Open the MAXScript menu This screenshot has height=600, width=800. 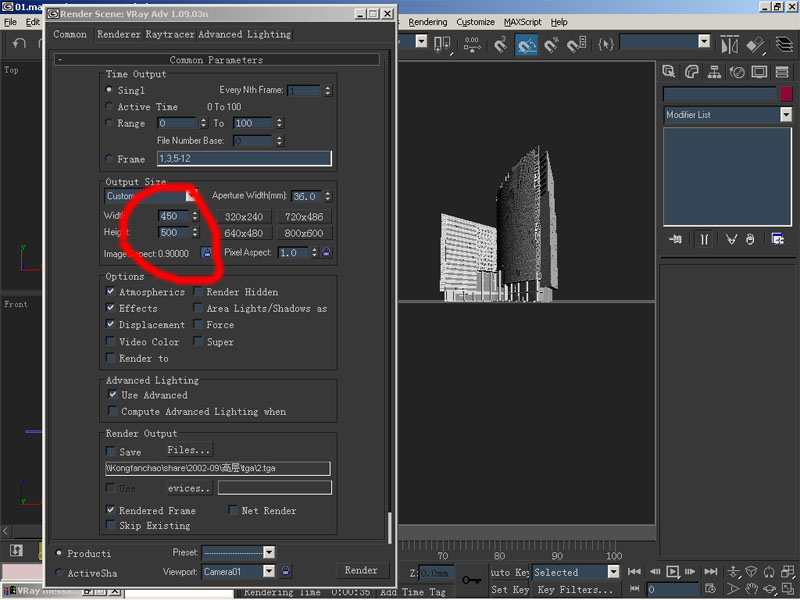522,22
